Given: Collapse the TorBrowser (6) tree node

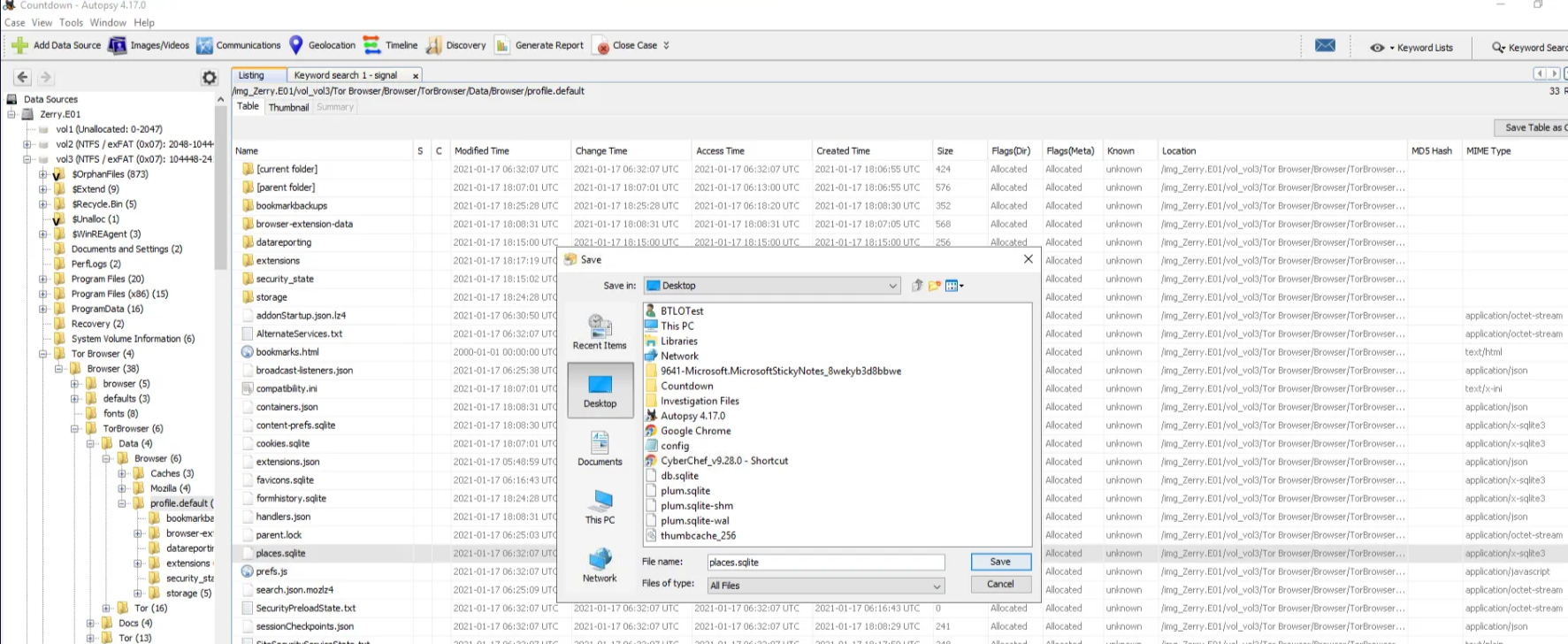Looking at the screenshot, I should pos(74,429).
